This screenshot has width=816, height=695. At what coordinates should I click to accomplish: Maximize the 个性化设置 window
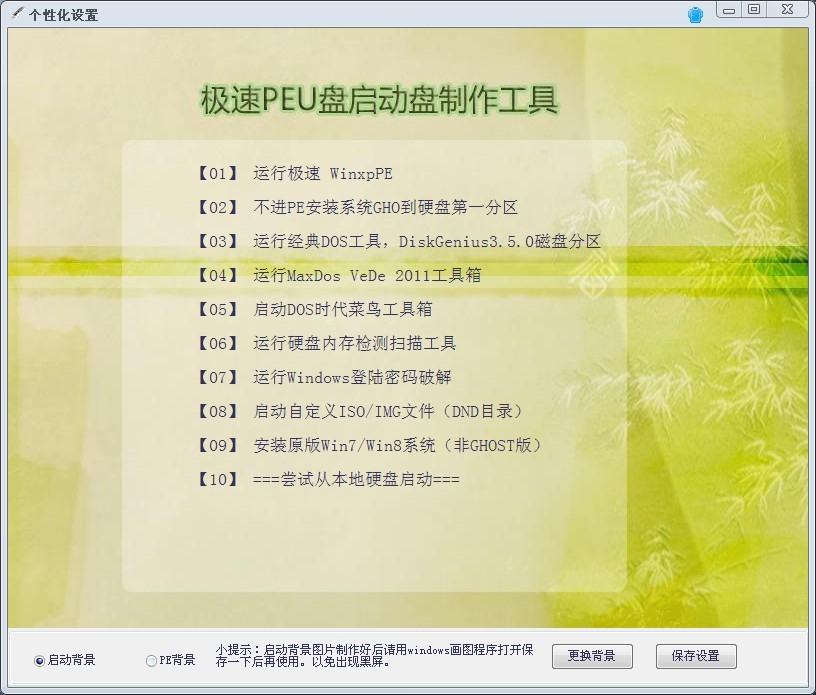[754, 10]
